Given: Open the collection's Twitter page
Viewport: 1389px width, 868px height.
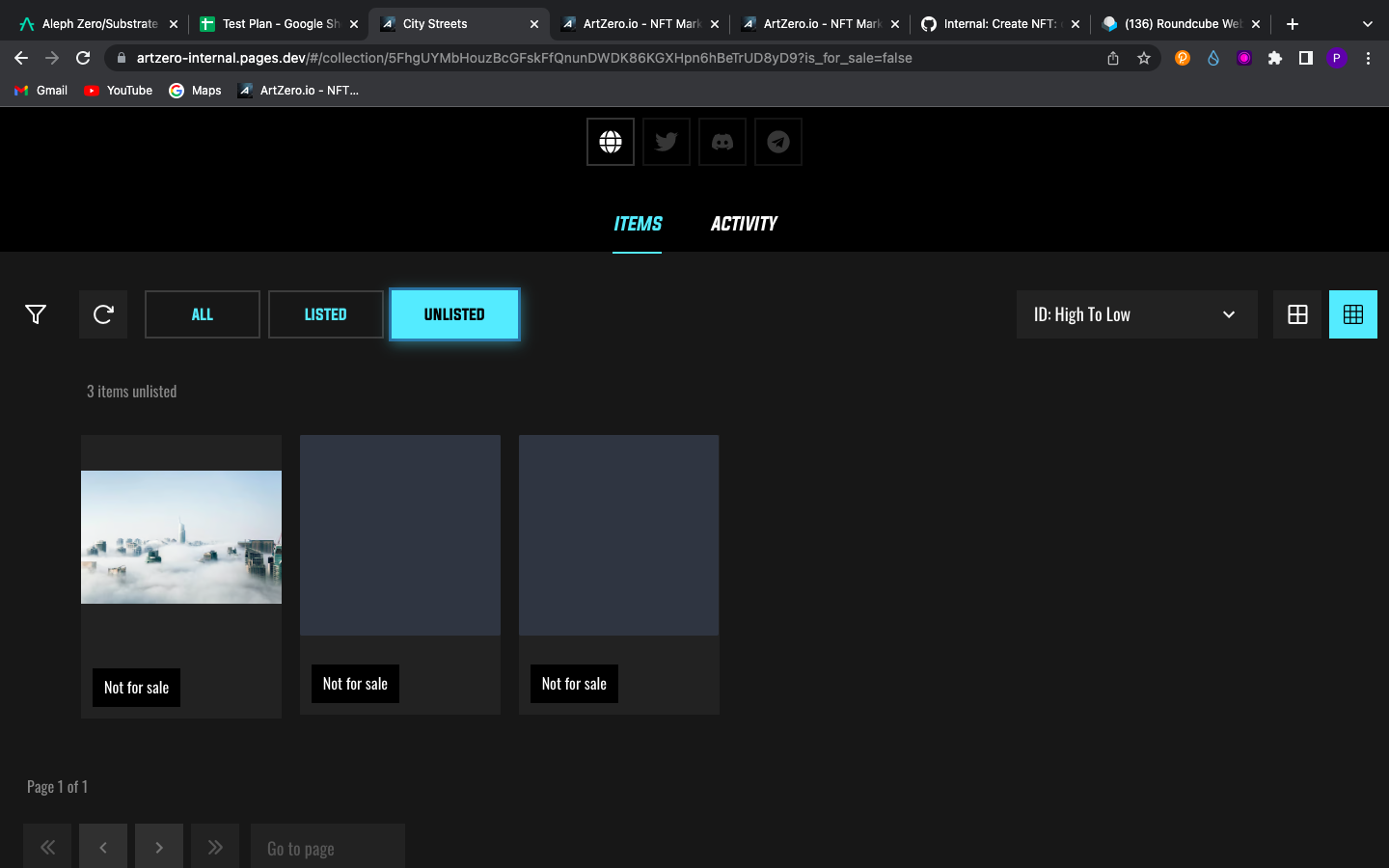Looking at the screenshot, I should (666, 141).
